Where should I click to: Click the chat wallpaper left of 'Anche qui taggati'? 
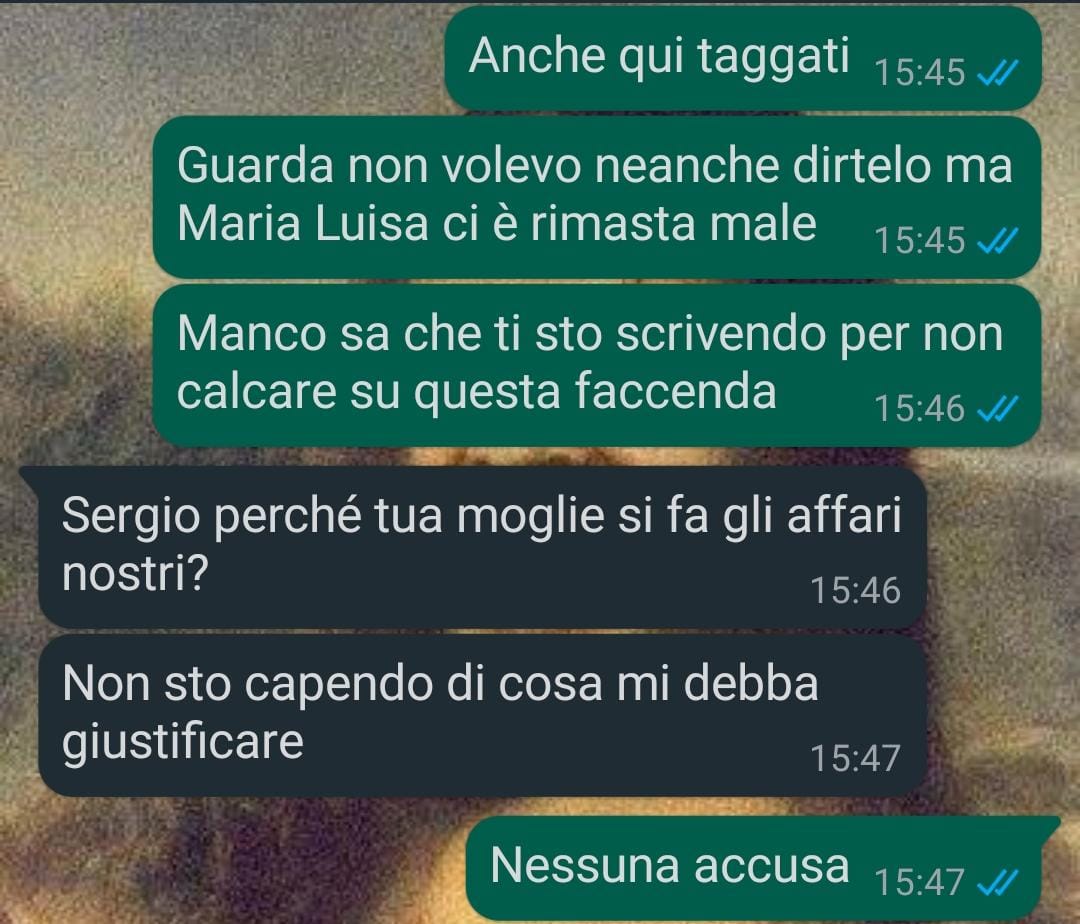[220, 58]
